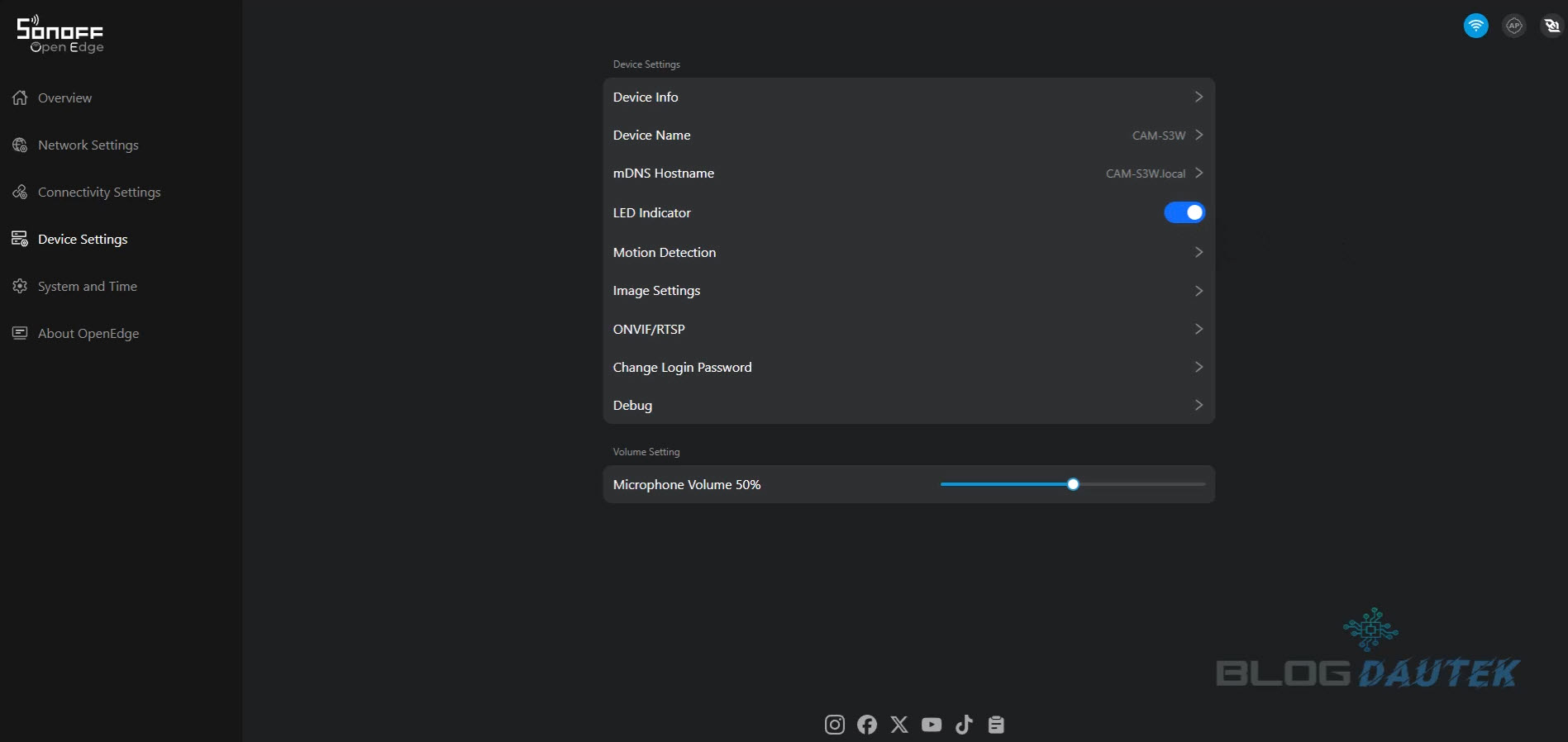Click the clipboard document footer icon

[x=996, y=725]
